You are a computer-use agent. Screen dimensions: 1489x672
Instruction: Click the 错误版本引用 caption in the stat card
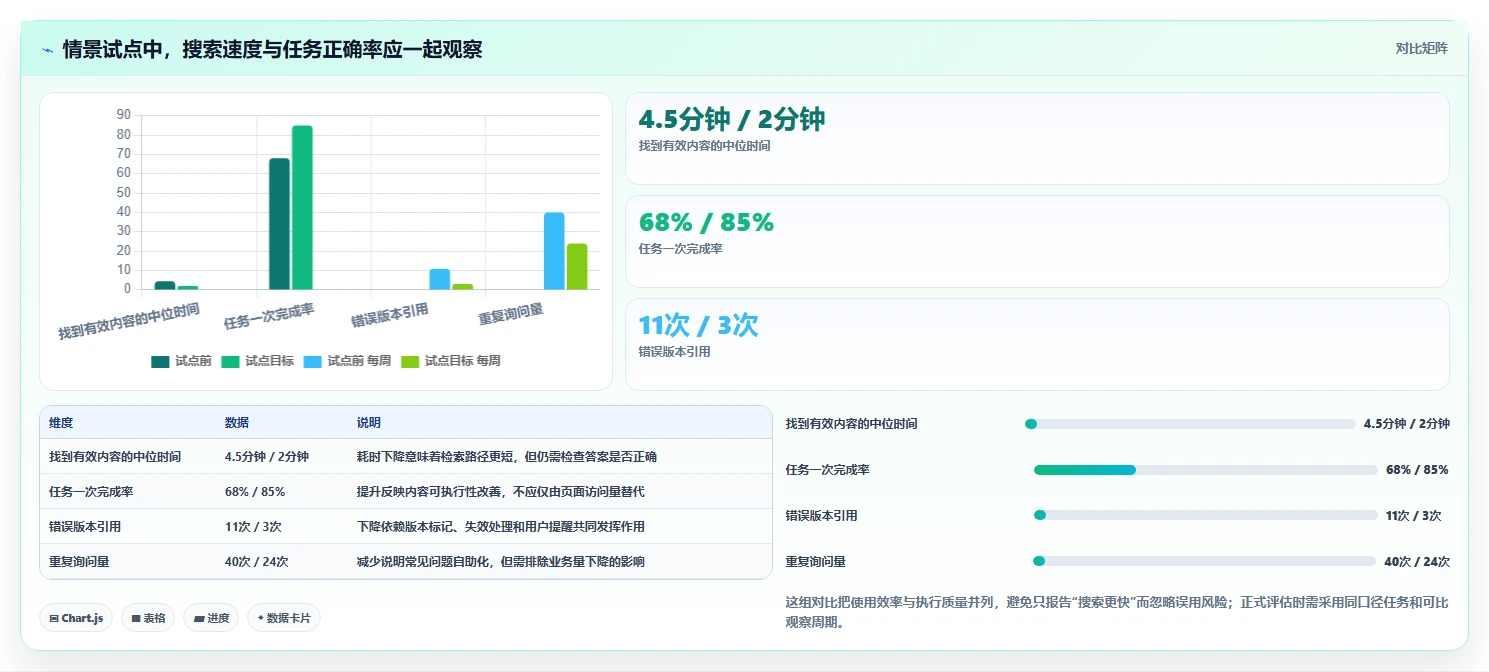674,352
